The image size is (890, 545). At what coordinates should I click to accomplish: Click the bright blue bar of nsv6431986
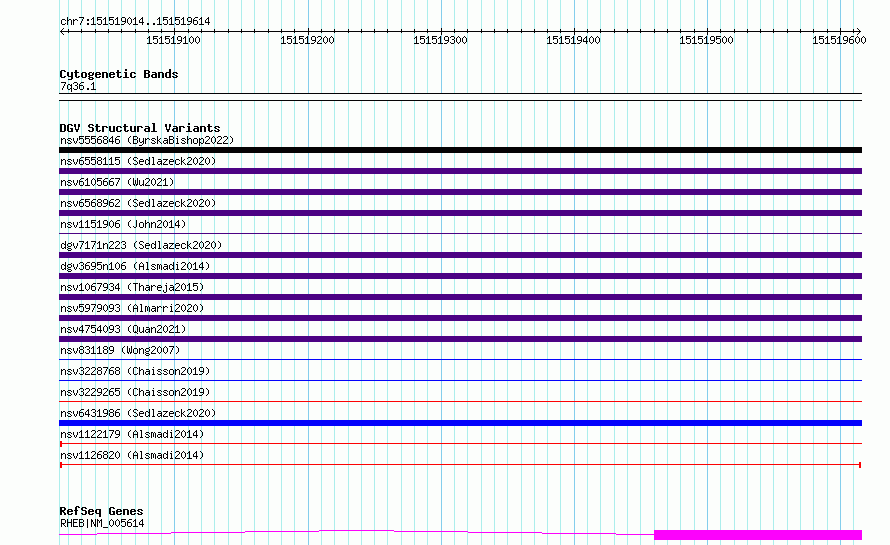pyautogui.click(x=460, y=423)
